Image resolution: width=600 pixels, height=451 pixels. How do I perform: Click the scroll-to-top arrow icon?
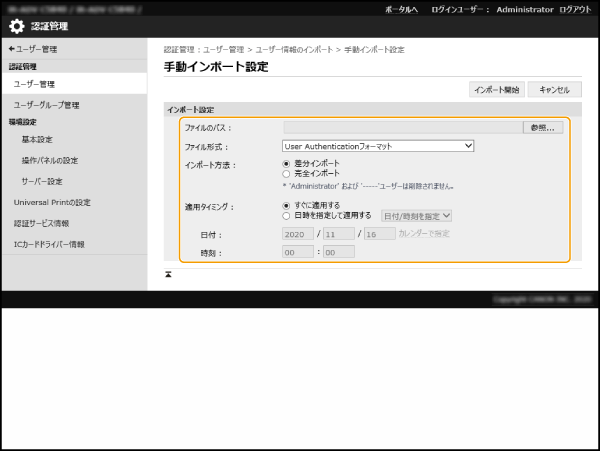(168, 273)
